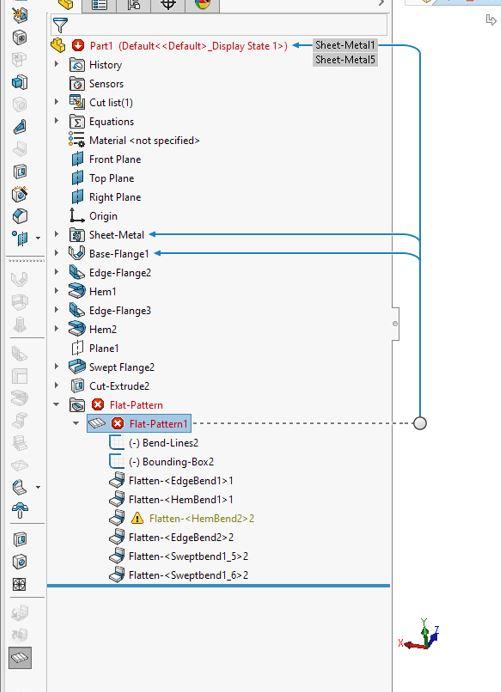Click the filter funnel icon

tap(60, 25)
